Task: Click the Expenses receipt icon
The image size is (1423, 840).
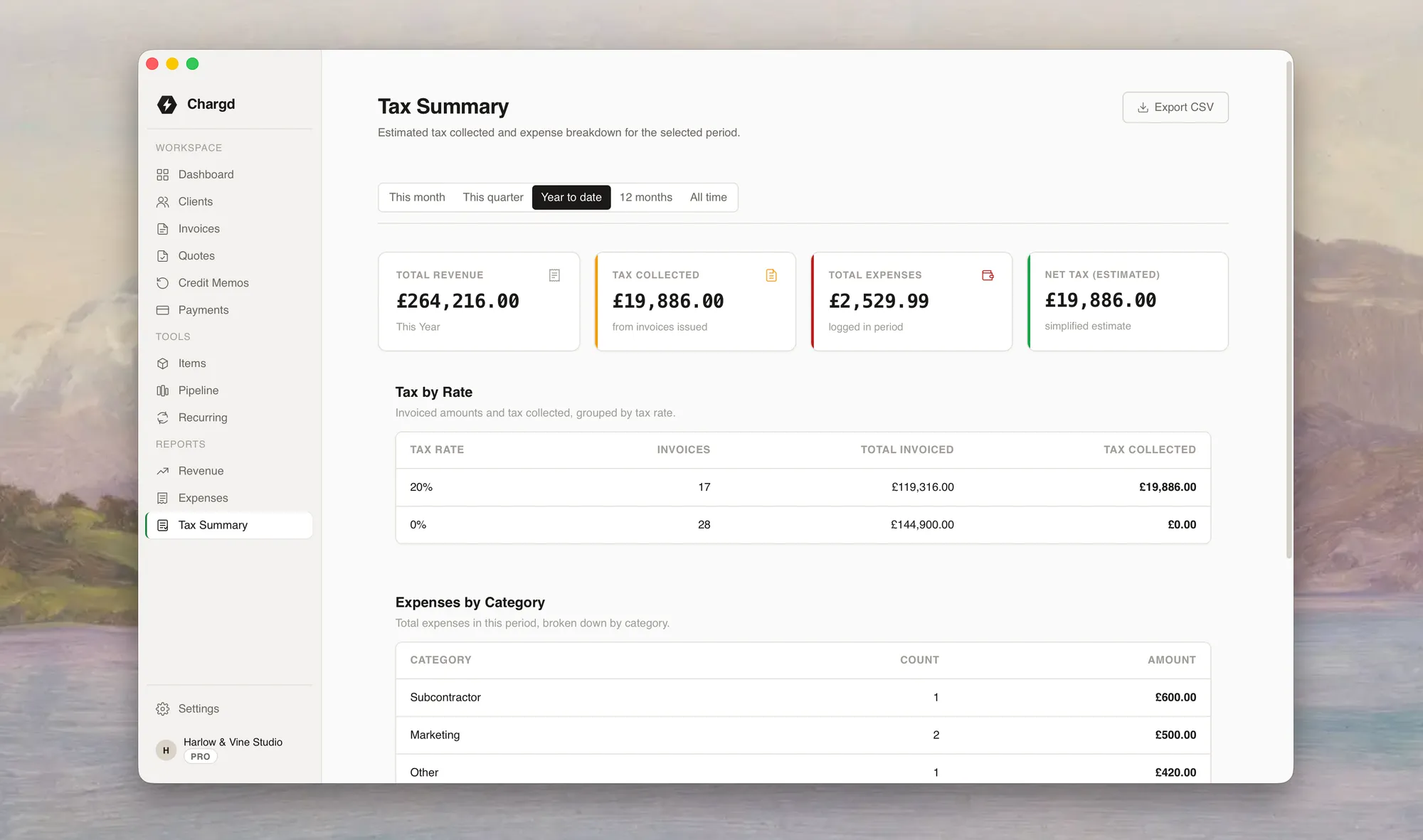Action: 163,498
